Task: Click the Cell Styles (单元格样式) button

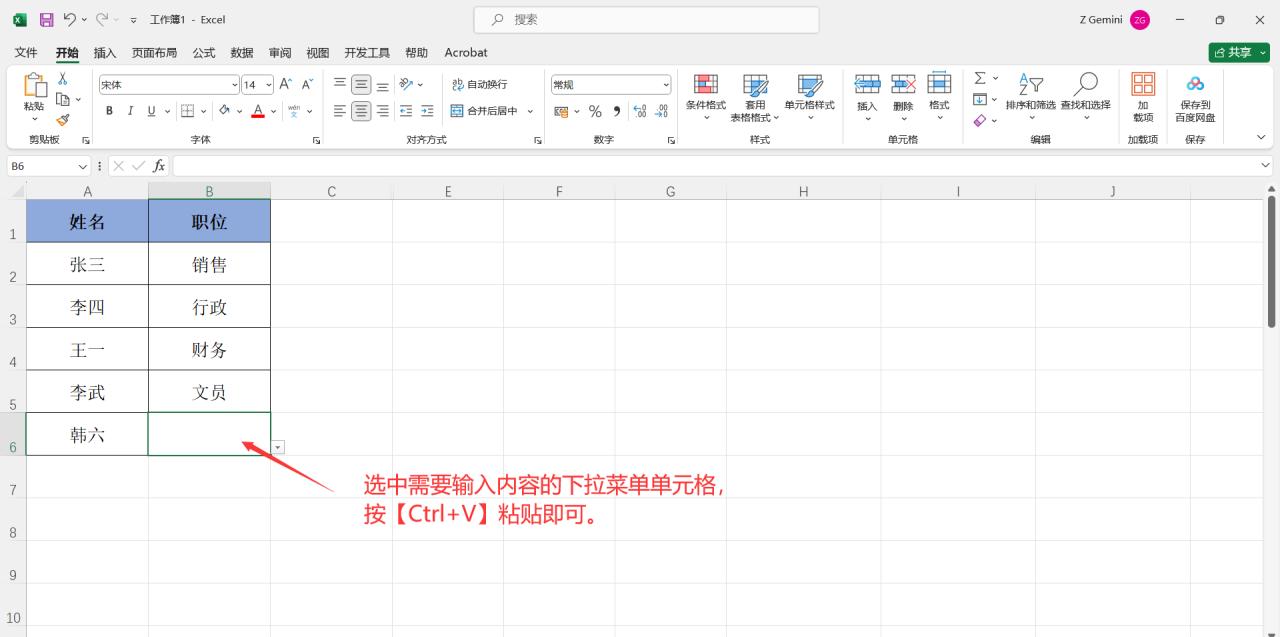Action: pyautogui.click(x=810, y=96)
